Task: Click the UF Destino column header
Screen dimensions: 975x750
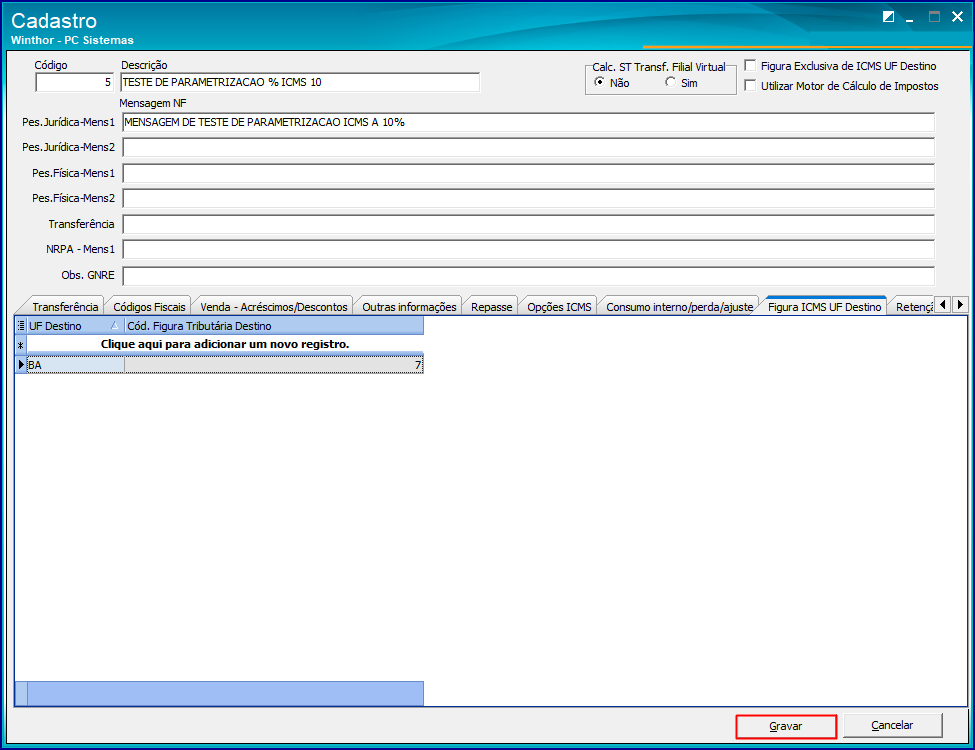Action: 76,325
